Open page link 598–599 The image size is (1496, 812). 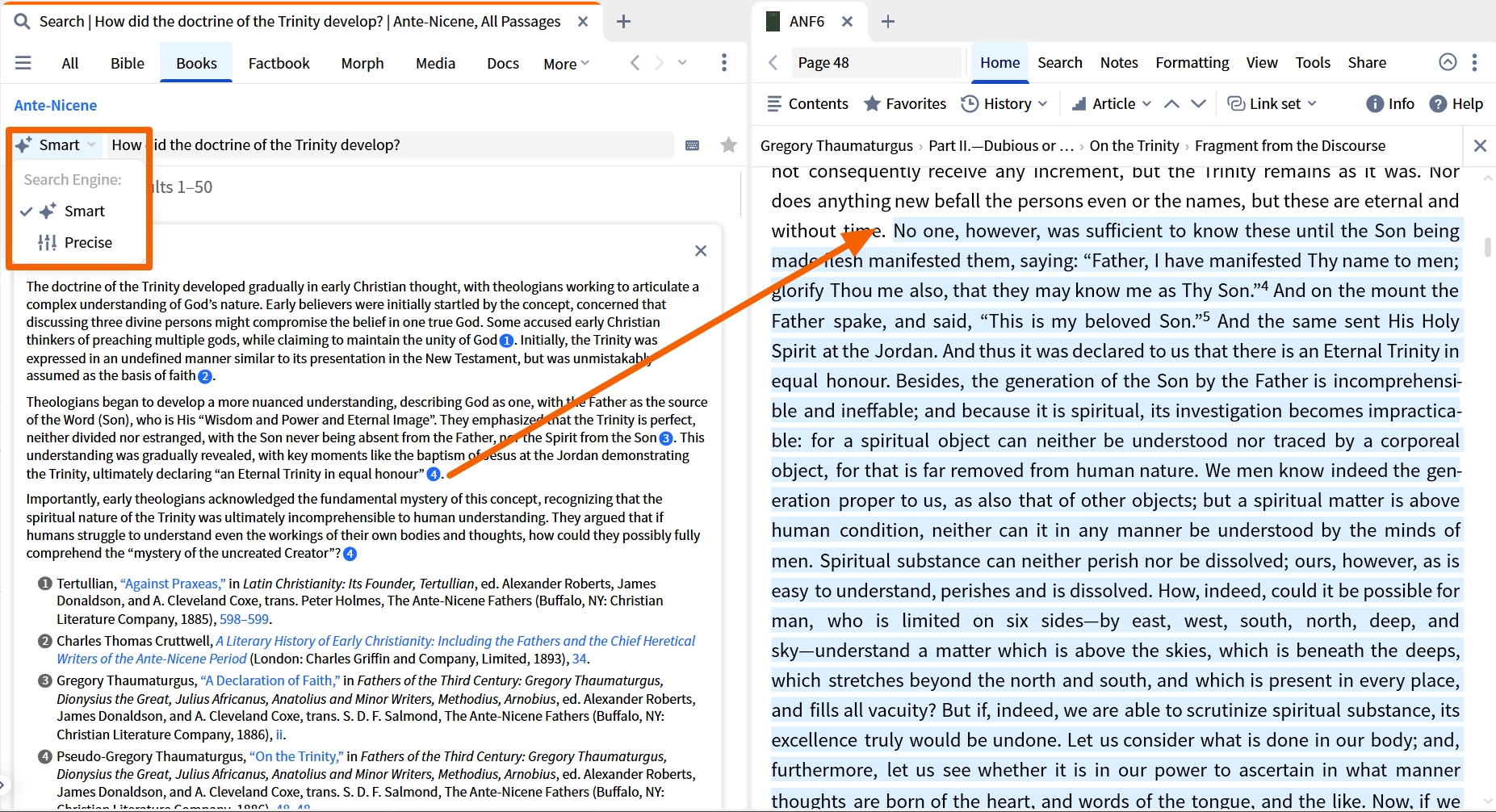[244, 619]
